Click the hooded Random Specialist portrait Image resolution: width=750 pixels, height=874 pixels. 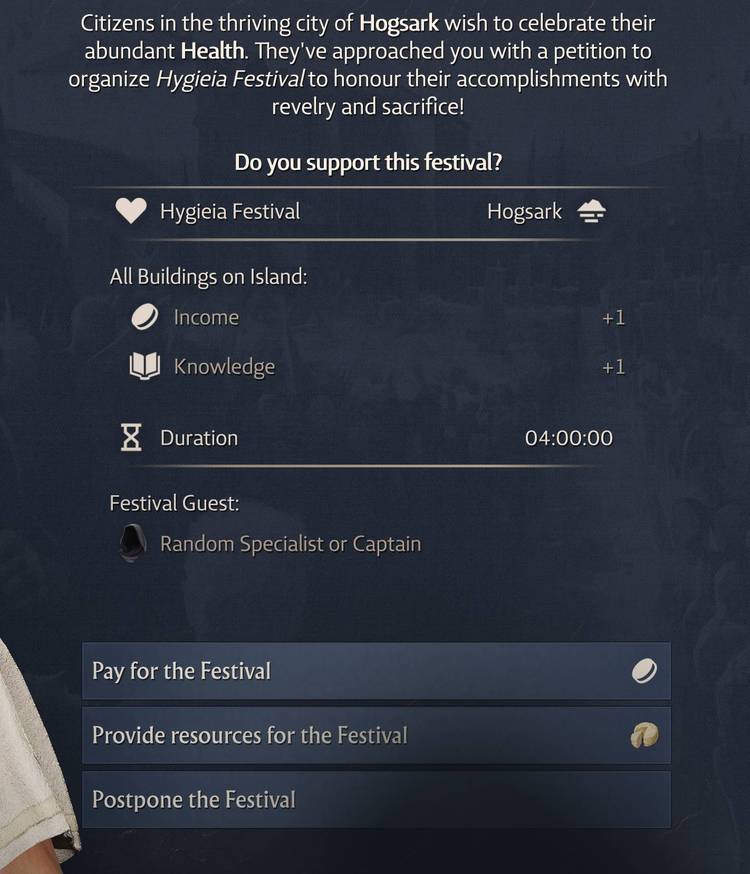pos(131,543)
